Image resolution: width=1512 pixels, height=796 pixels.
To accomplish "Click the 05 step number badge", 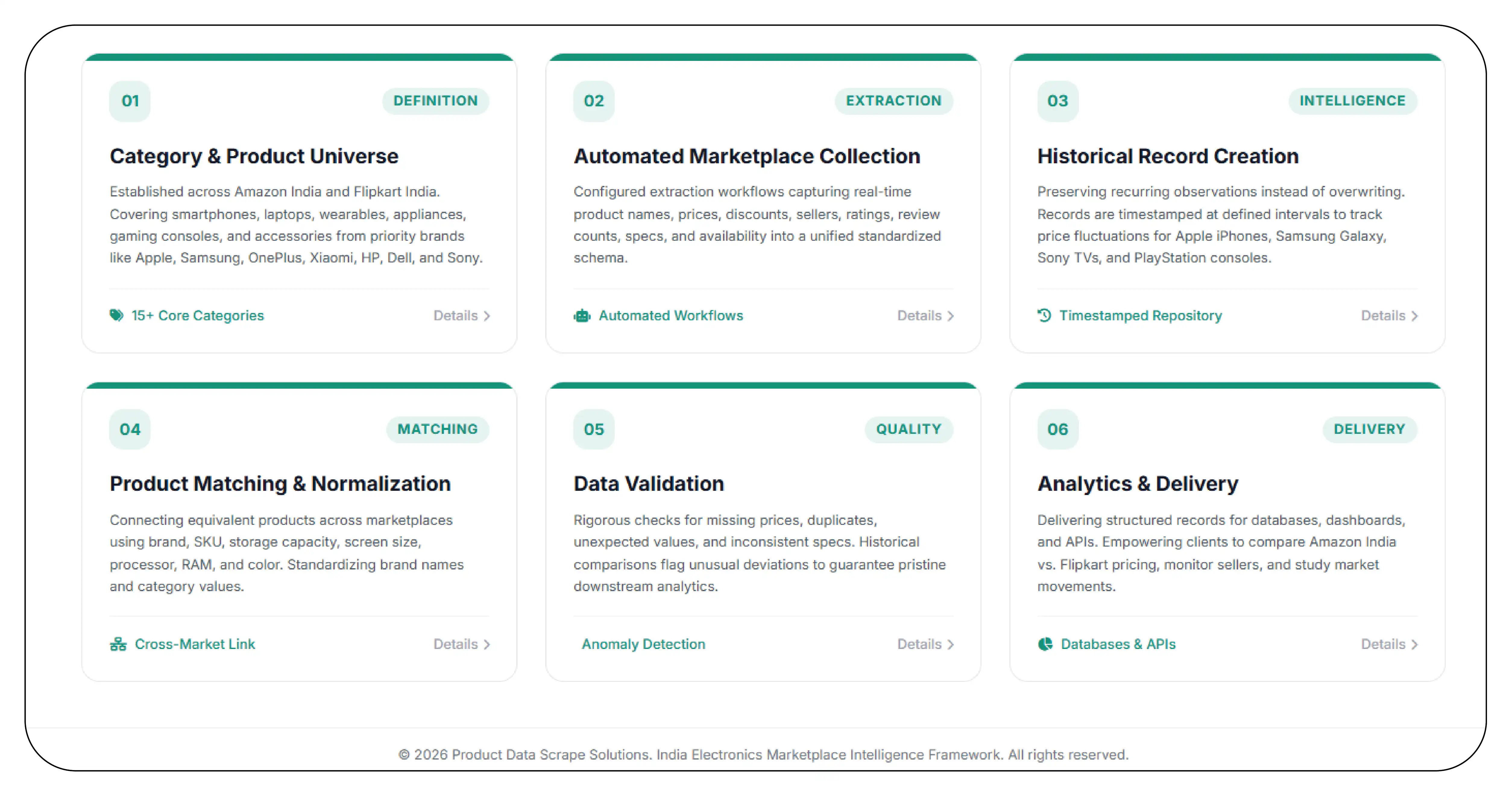I will pos(594,429).
